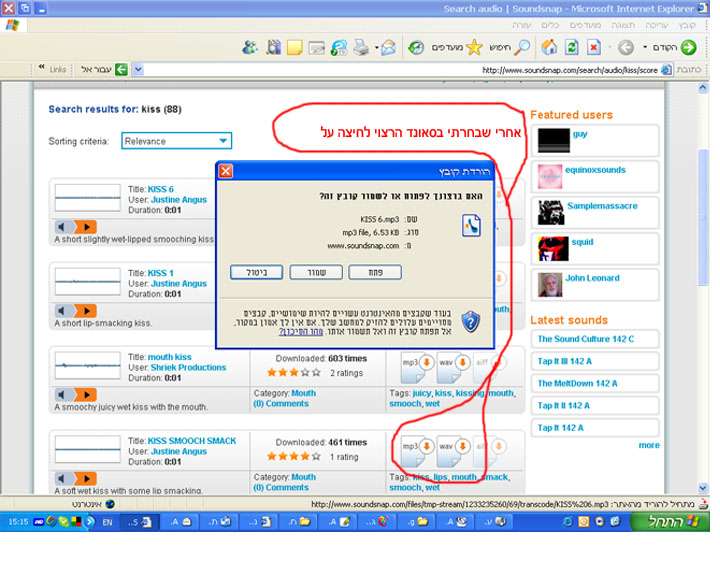The image size is (720, 576).
Task: Click the green Back arrow icon
Action: coord(688,47)
